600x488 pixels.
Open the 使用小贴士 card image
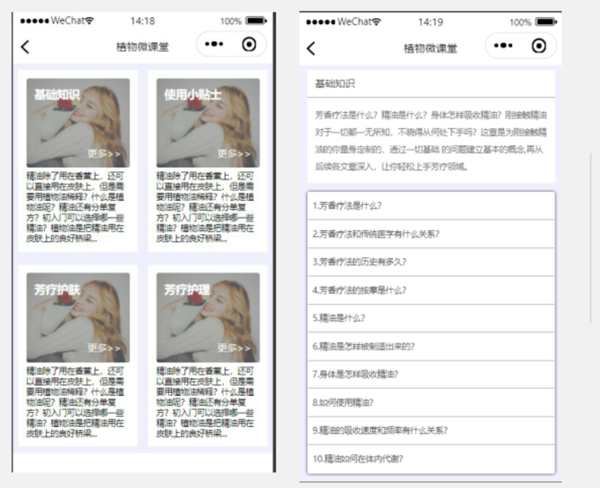(208, 122)
